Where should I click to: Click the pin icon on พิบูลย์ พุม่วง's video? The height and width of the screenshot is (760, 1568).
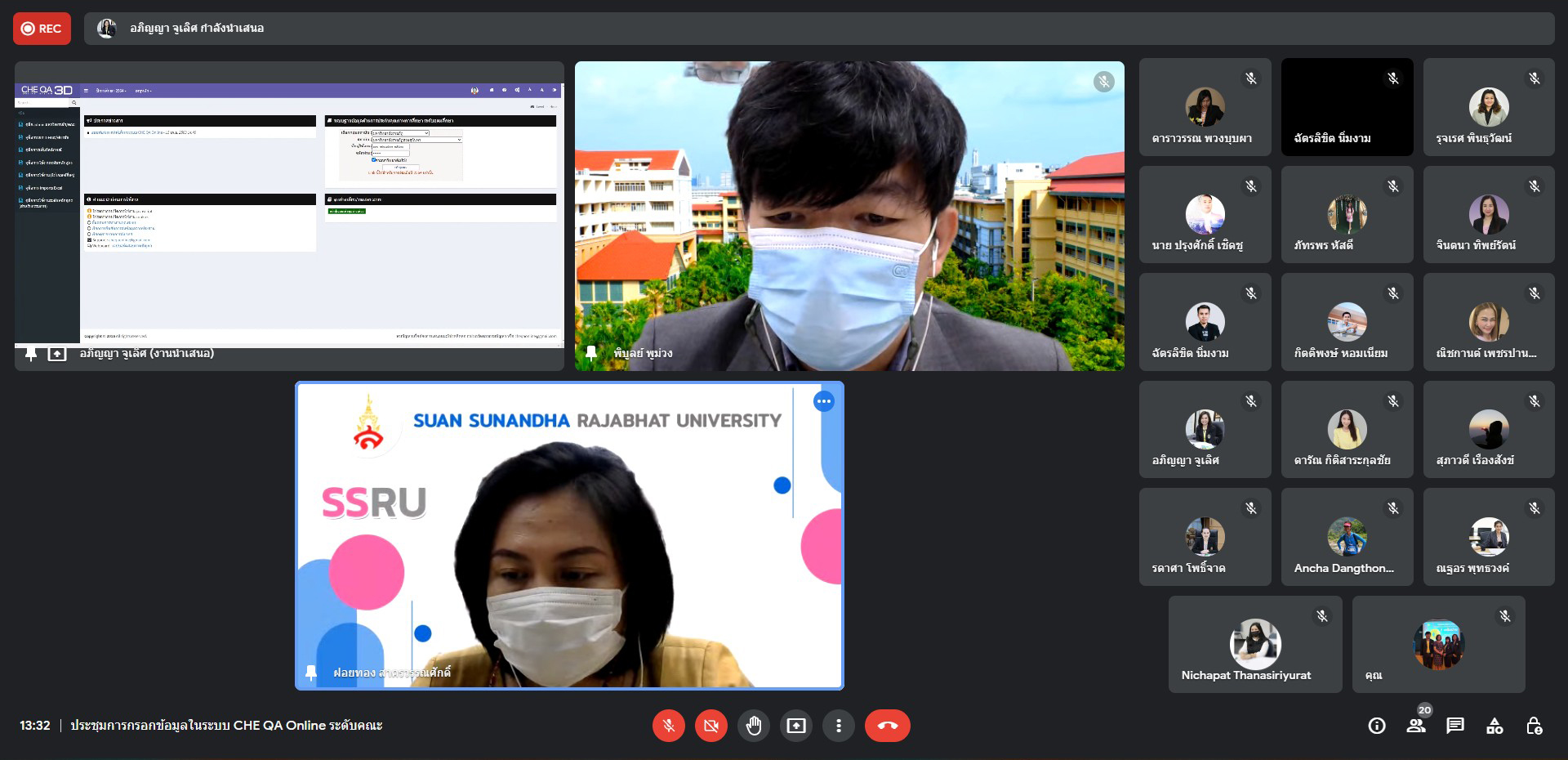click(x=591, y=353)
